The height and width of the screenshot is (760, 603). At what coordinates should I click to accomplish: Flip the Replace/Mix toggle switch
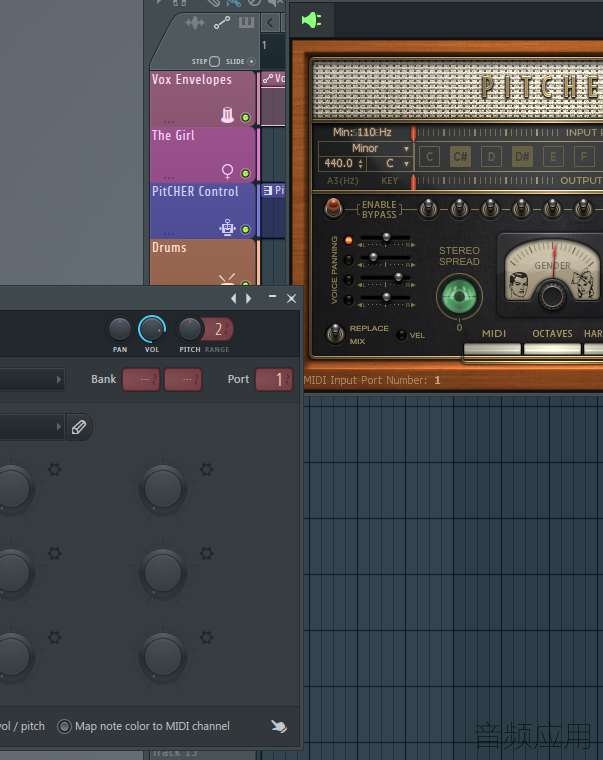pos(335,333)
